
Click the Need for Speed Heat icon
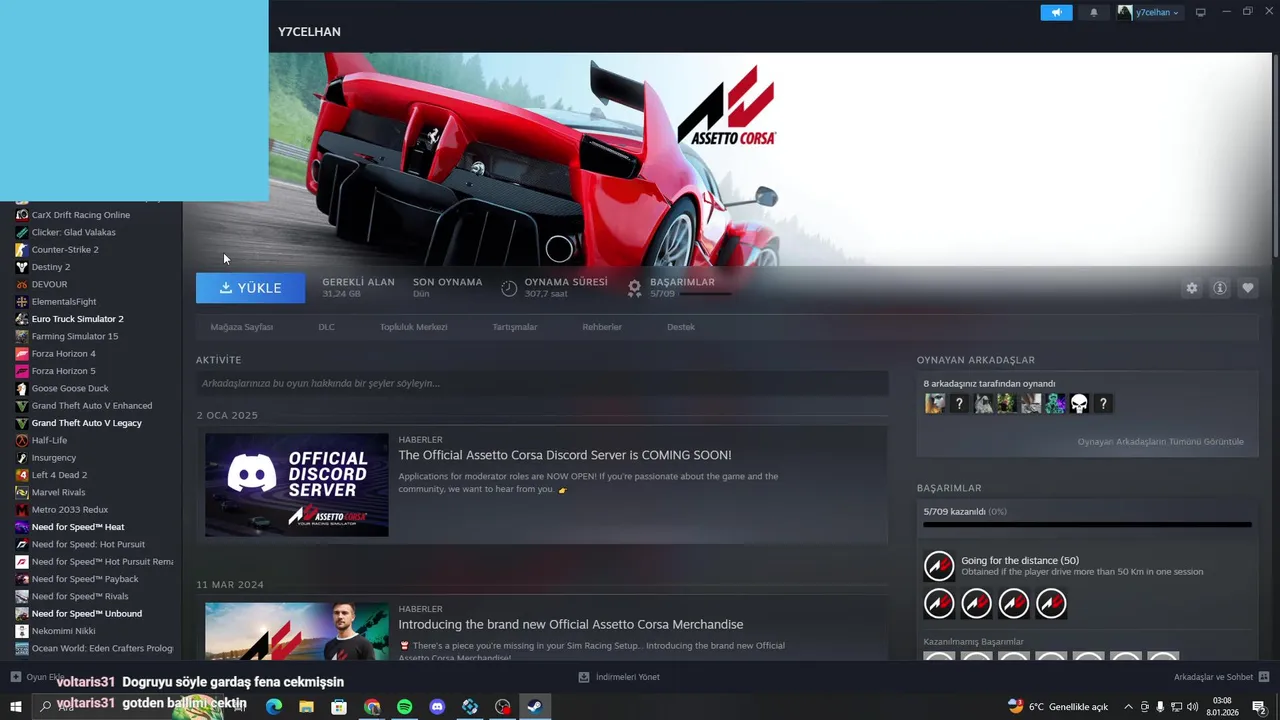22,527
